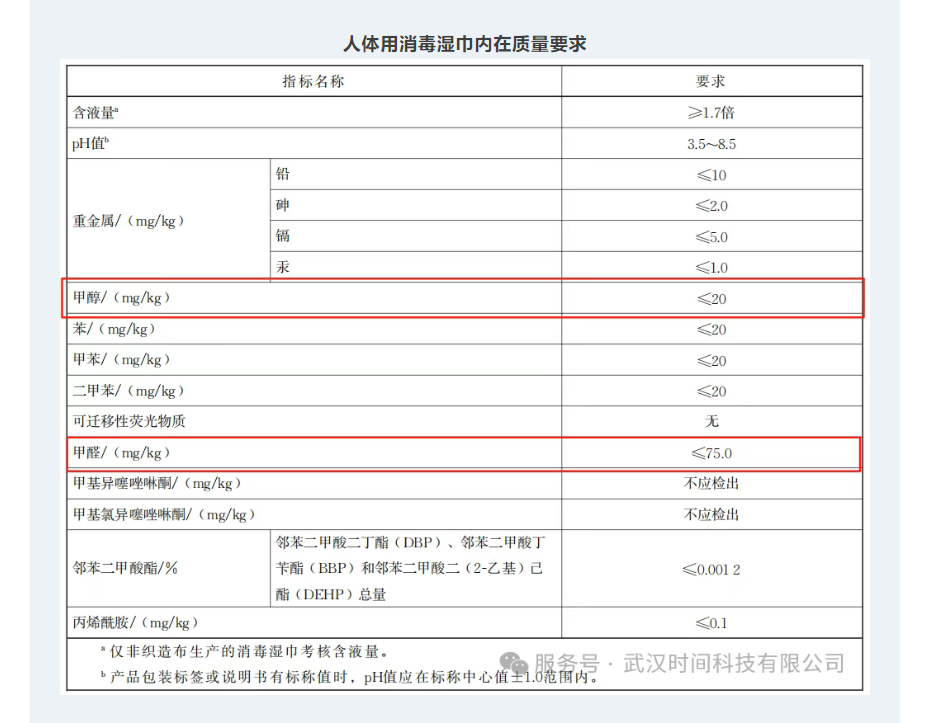Click the highlighted 甲醇/(mg/kg) label

point(122,298)
